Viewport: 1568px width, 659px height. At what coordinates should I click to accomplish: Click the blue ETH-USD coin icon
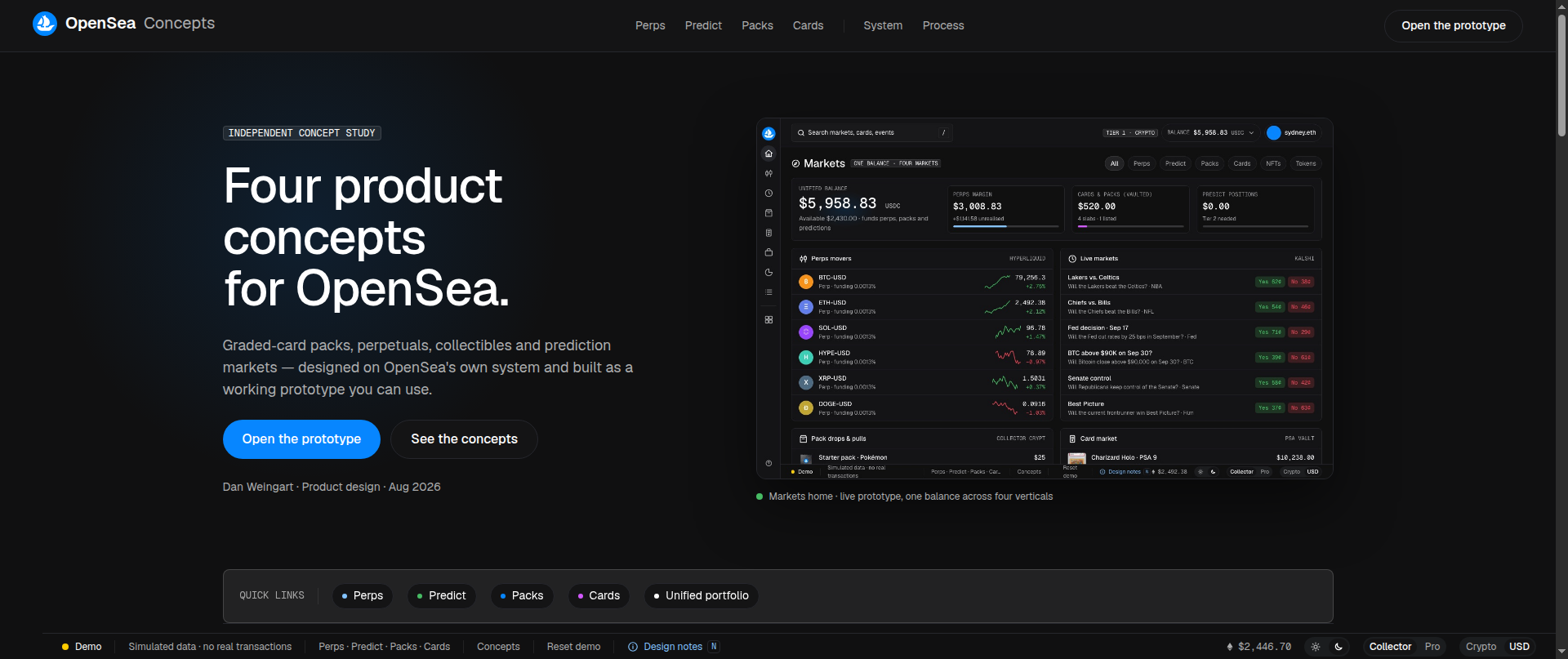tap(806, 307)
